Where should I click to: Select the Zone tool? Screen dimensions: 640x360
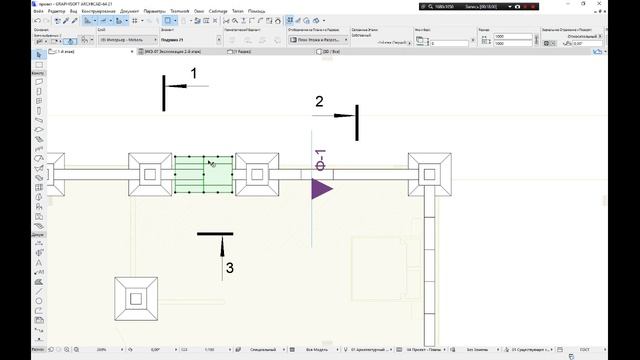tap(39, 216)
